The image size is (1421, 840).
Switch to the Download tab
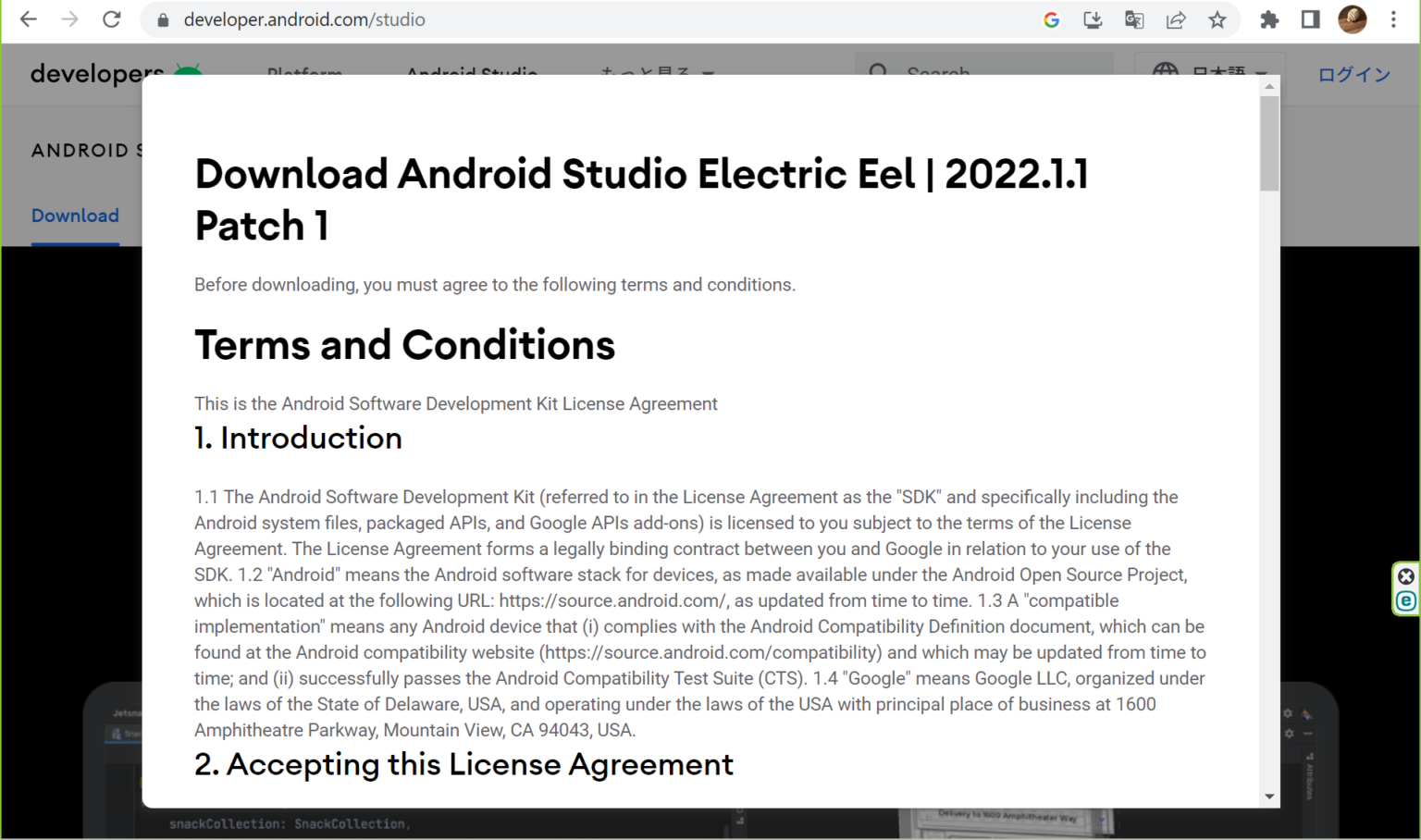tap(75, 216)
